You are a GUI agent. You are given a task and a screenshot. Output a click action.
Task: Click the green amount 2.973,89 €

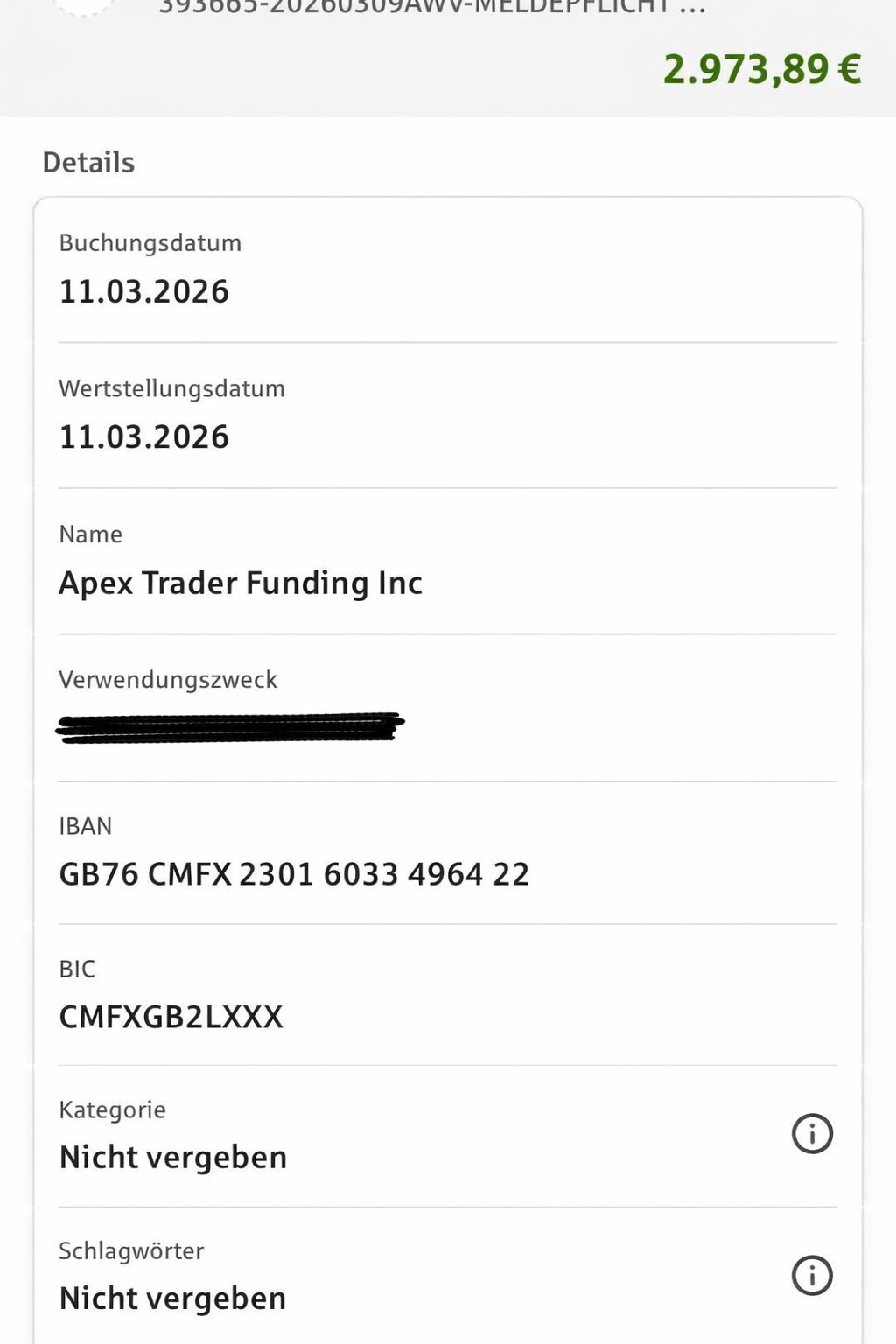(761, 69)
